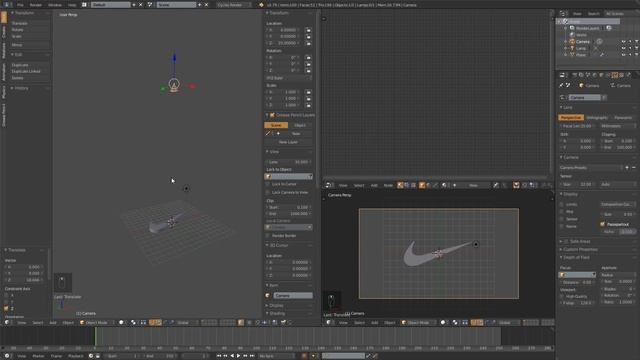Toggle auto-keying record button in the timeline
The width and height of the screenshot is (640, 360).
(304, 356)
